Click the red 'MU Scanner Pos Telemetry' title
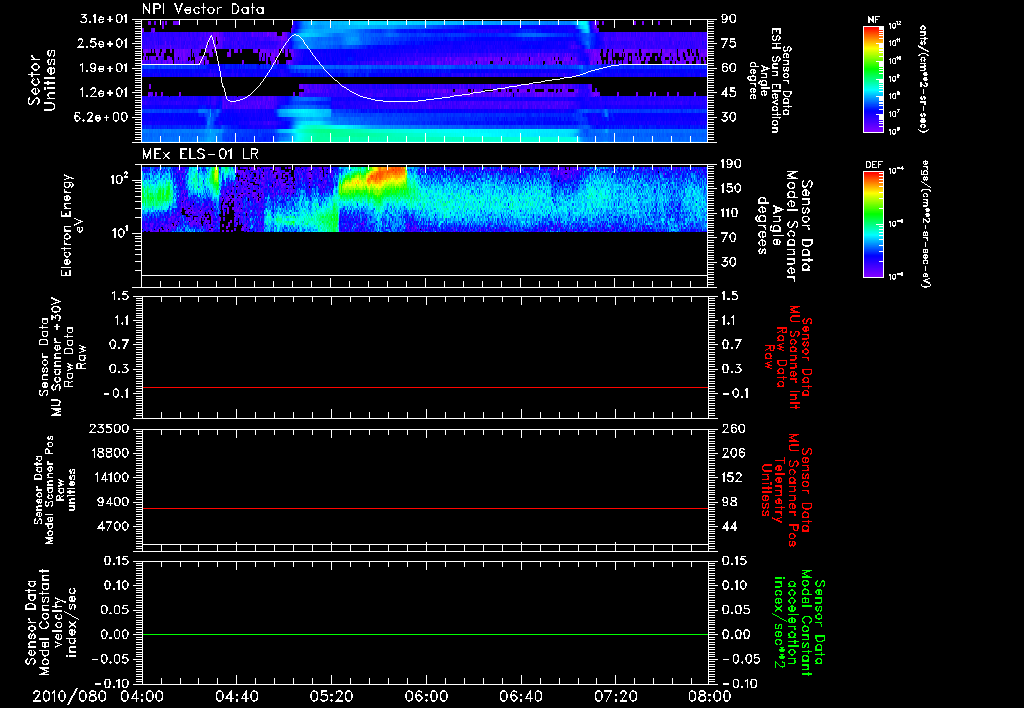Screen dimensions: 1024x708 [x=787, y=490]
